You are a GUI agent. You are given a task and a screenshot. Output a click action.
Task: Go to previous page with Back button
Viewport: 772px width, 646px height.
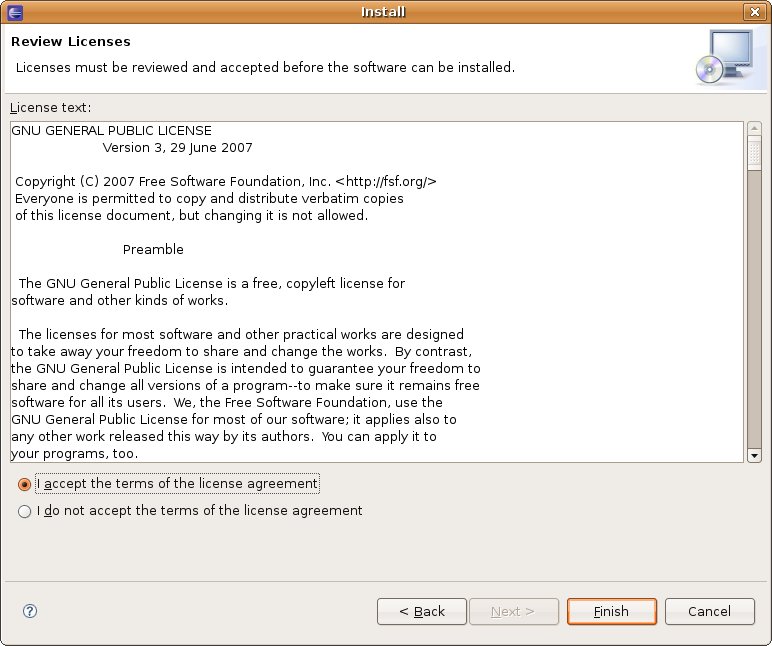pyautogui.click(x=422, y=612)
